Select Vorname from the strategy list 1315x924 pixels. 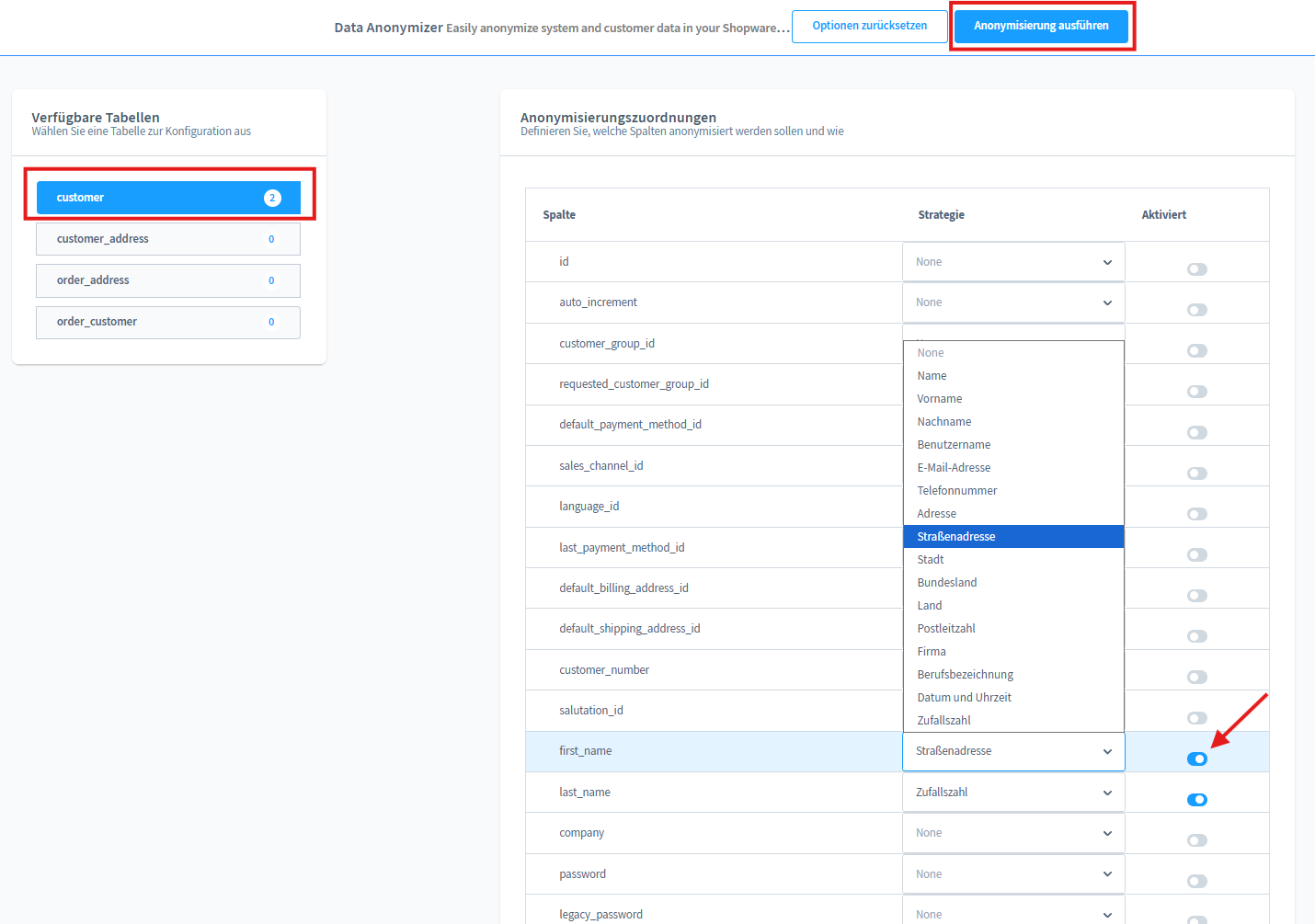point(940,399)
